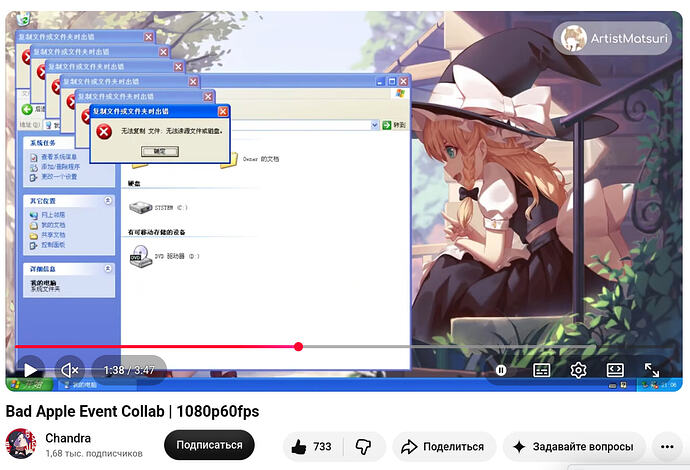Click the green 转到 Go button in the video
Screen dimensions: 690x470
pos(394,125)
